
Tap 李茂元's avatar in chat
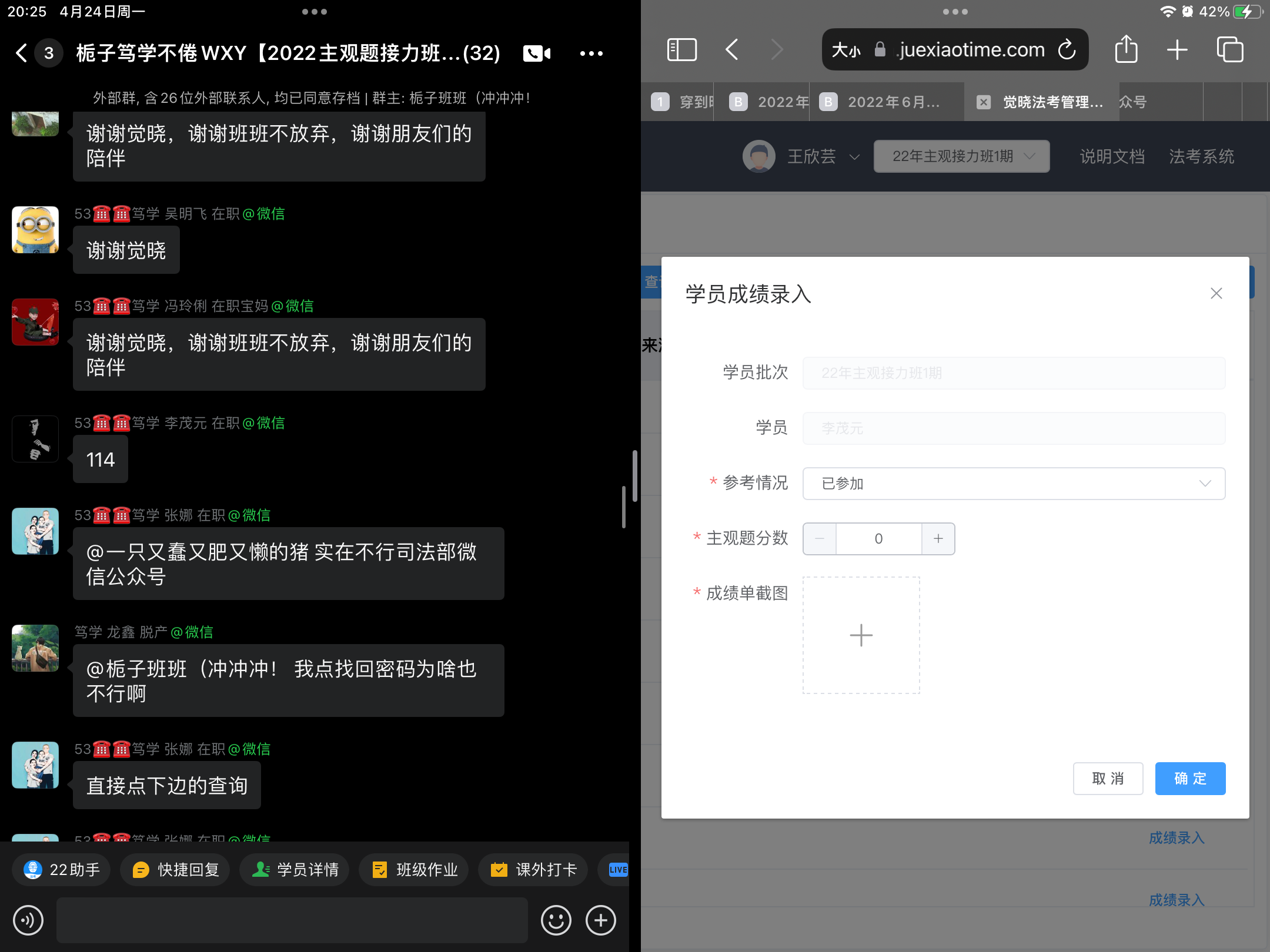pos(35,439)
